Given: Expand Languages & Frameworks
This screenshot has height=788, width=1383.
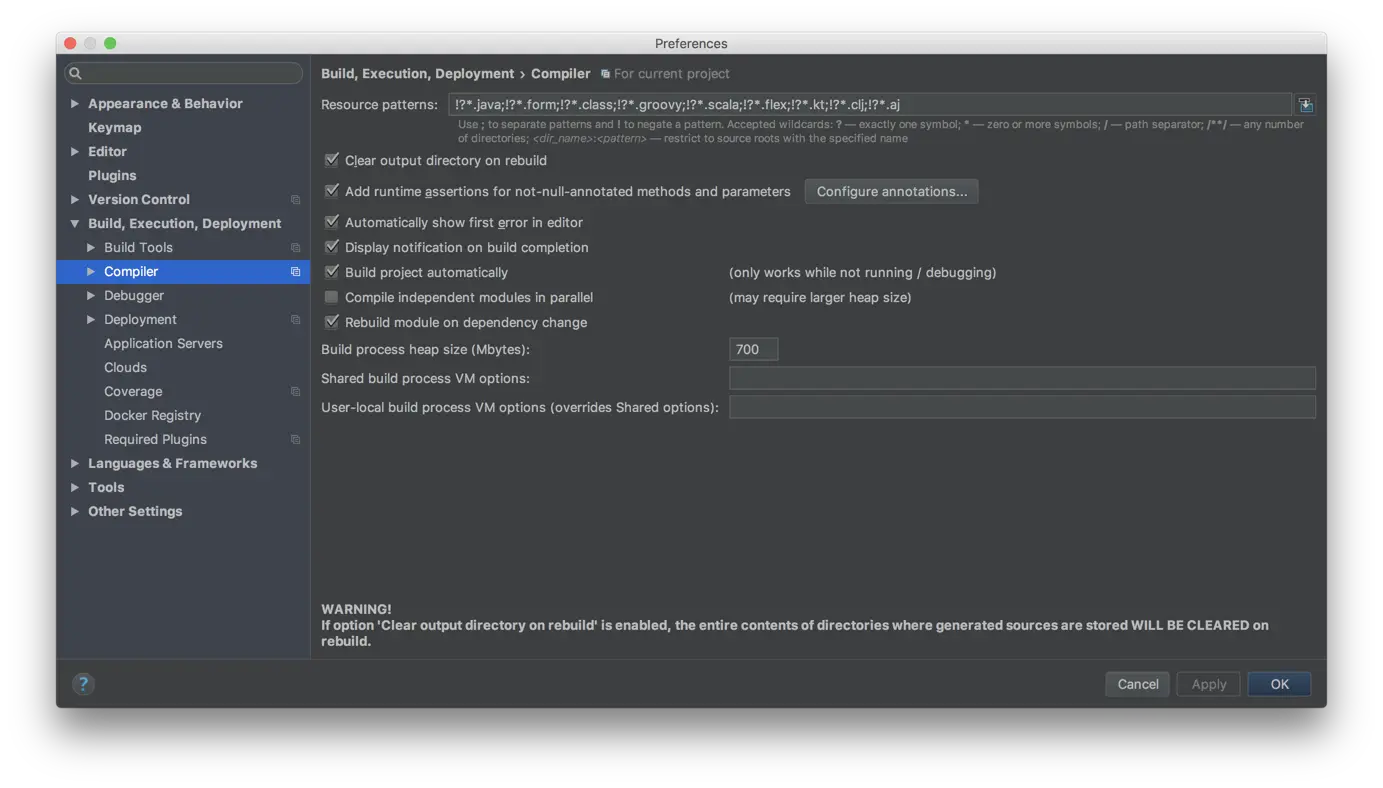Looking at the screenshot, I should tap(74, 463).
